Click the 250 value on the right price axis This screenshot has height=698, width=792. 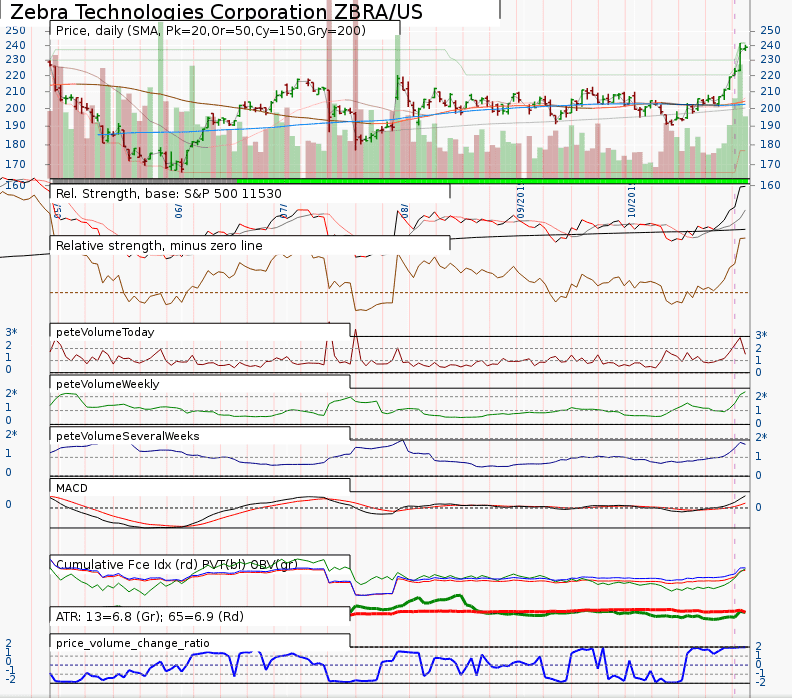(770, 30)
